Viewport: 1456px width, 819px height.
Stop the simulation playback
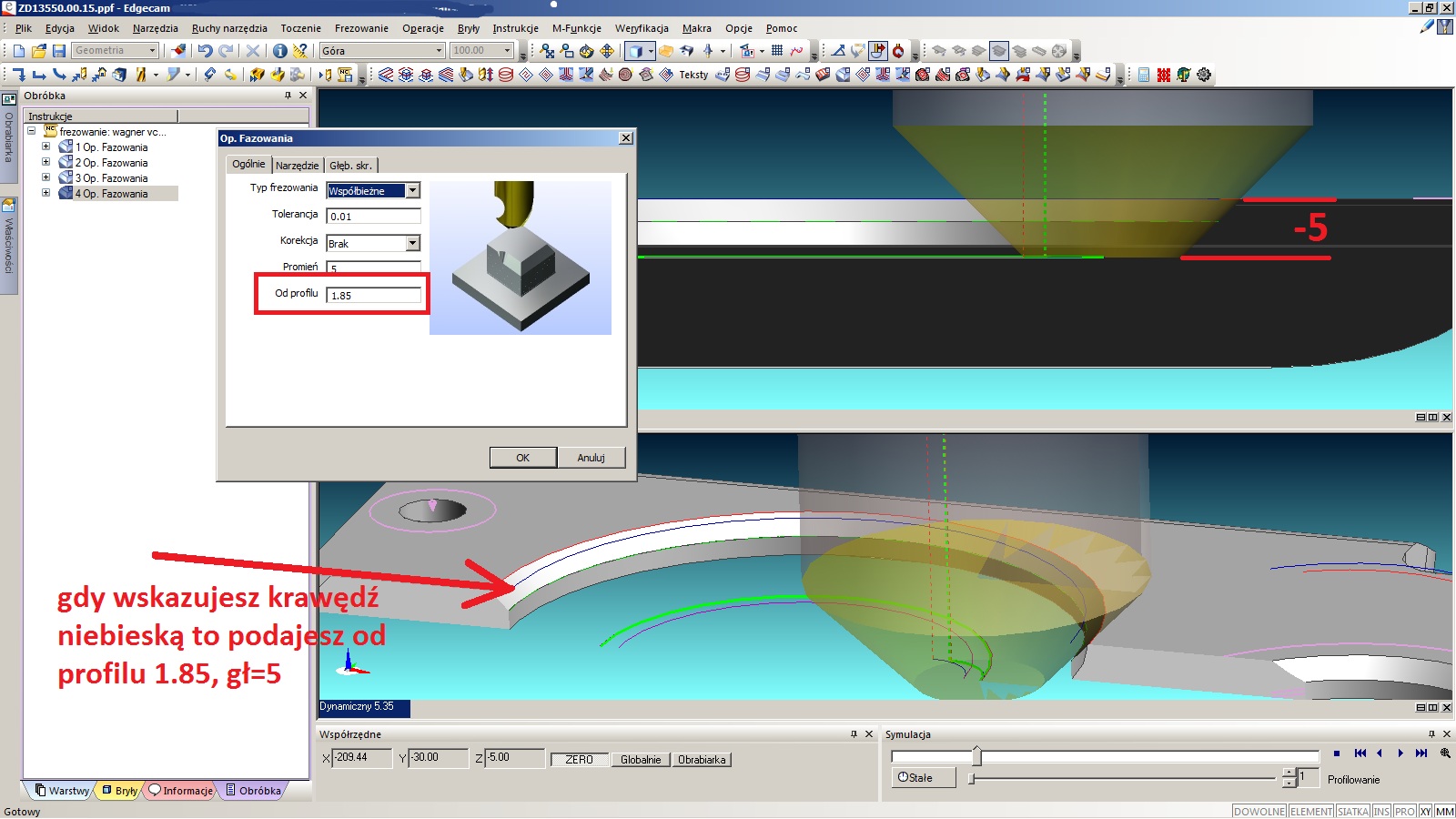coord(1337,753)
